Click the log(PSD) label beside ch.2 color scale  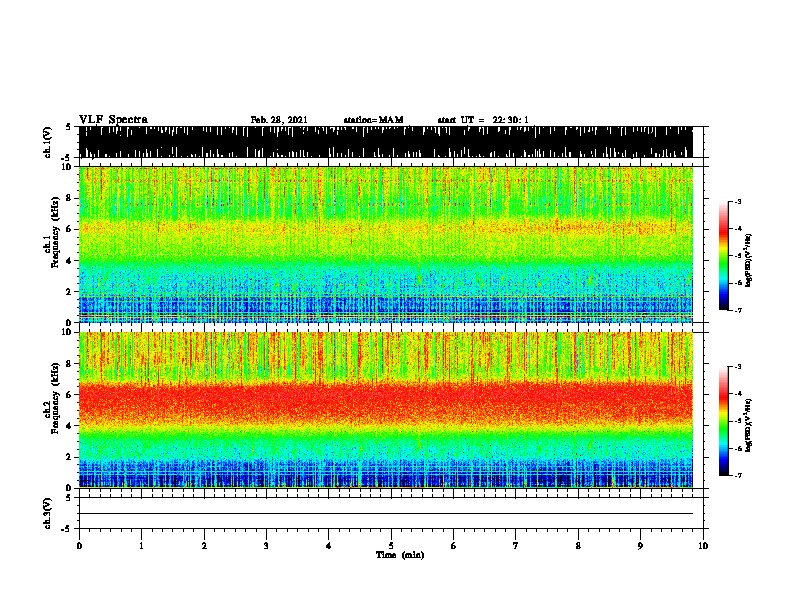748,425
